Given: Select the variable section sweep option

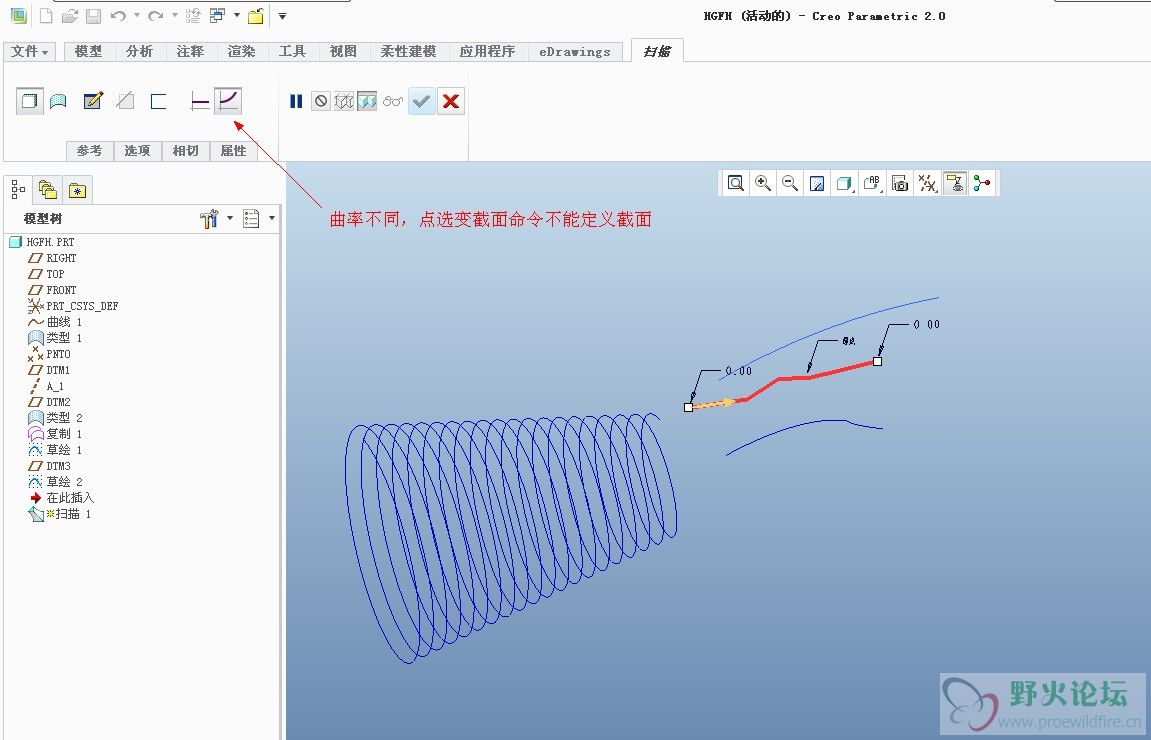Looking at the screenshot, I should (228, 101).
